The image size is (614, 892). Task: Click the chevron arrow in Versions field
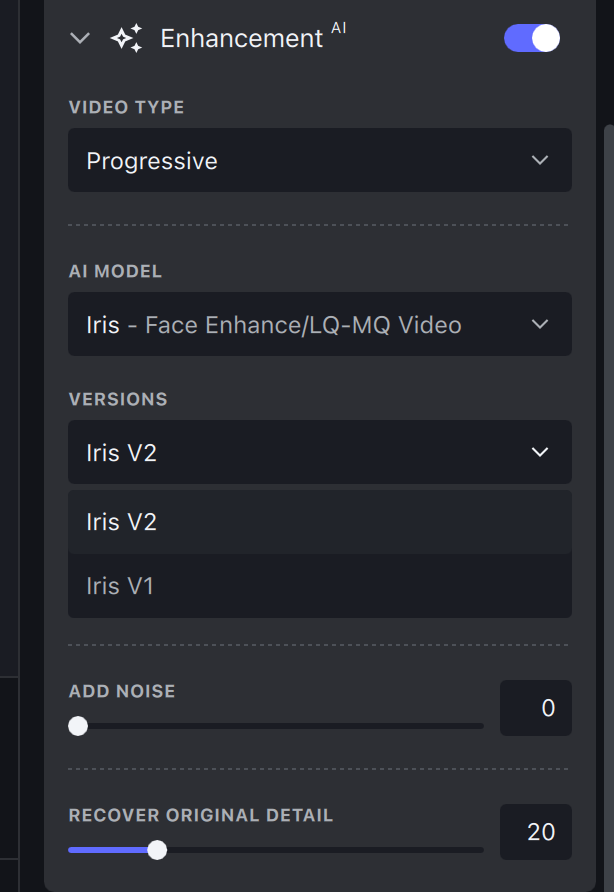(540, 452)
